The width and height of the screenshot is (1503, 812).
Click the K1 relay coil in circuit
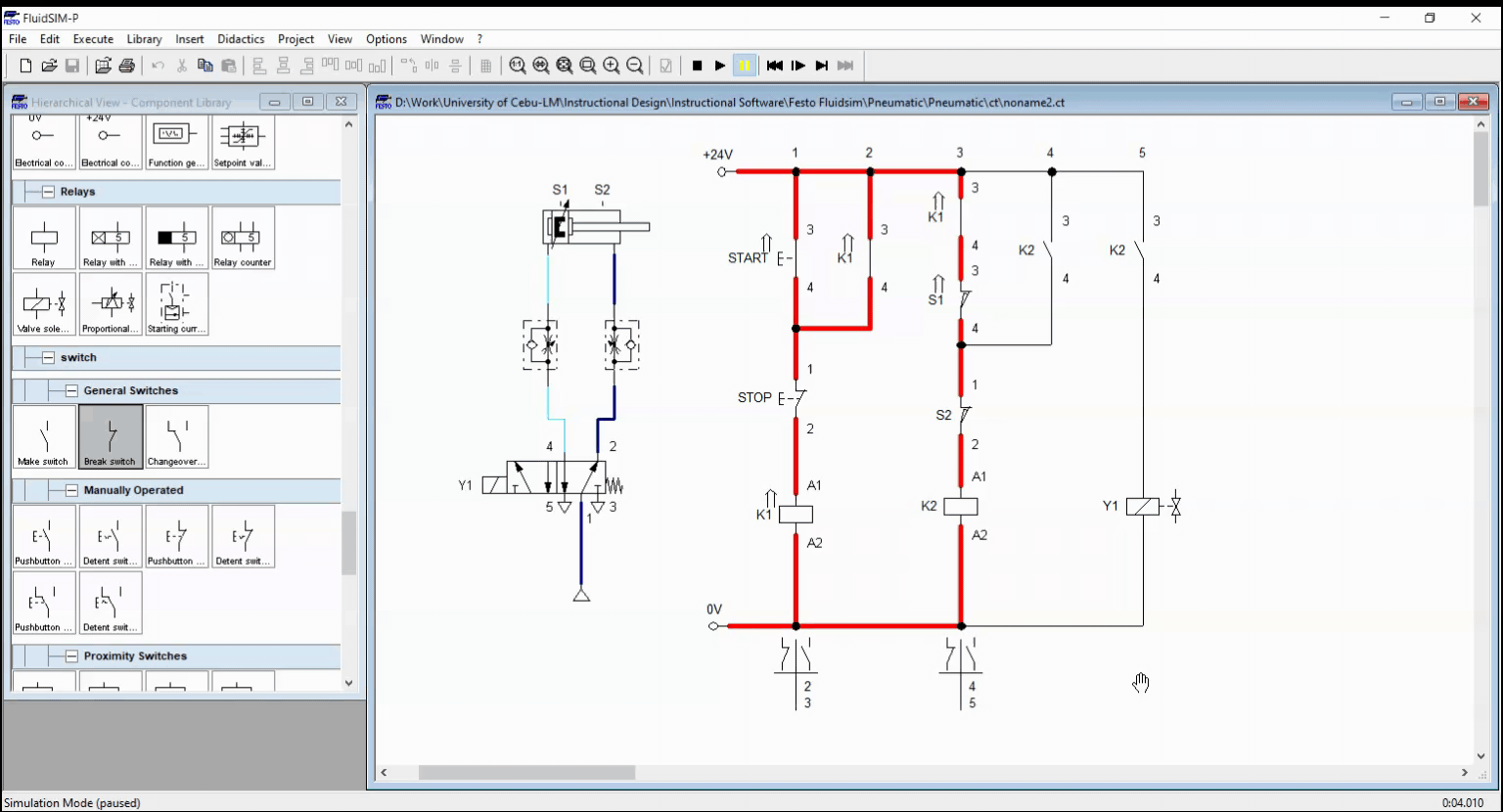(796, 514)
